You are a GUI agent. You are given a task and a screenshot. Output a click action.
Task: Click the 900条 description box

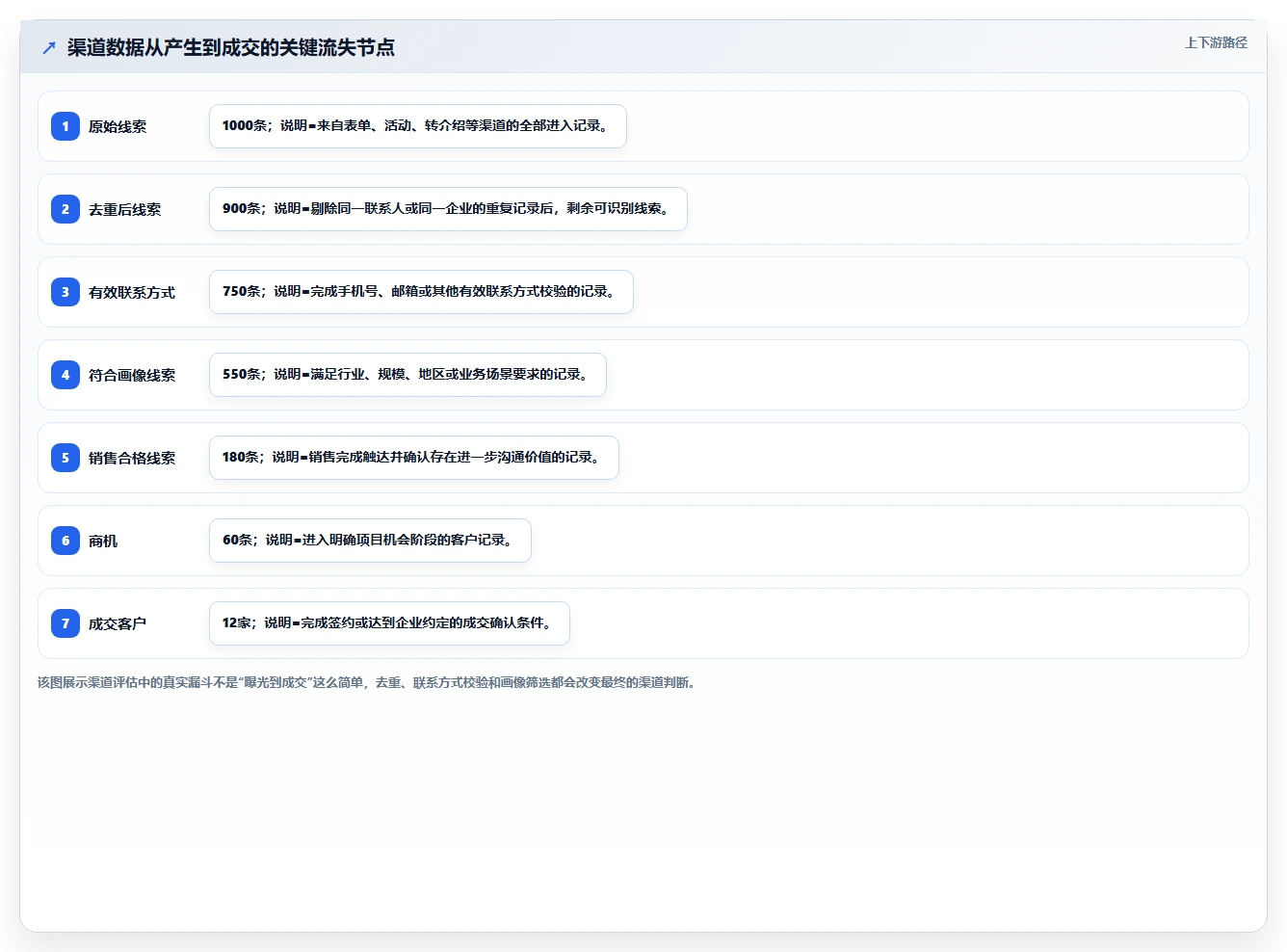click(x=448, y=209)
